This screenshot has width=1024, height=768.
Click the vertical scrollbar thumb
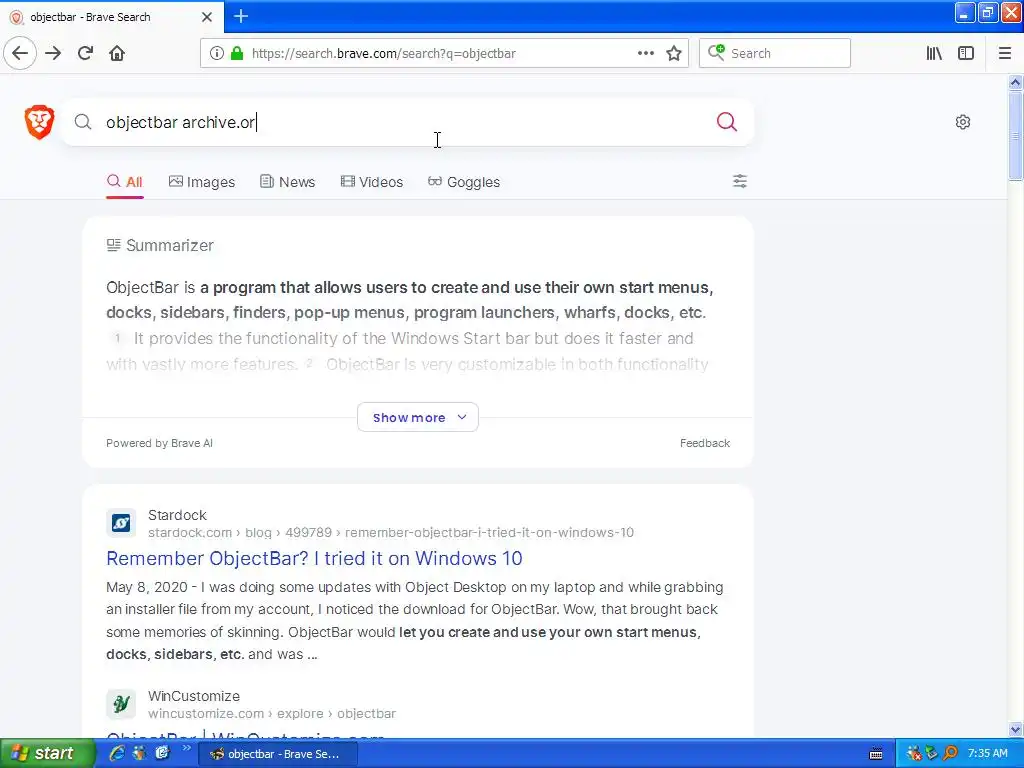(1015, 135)
